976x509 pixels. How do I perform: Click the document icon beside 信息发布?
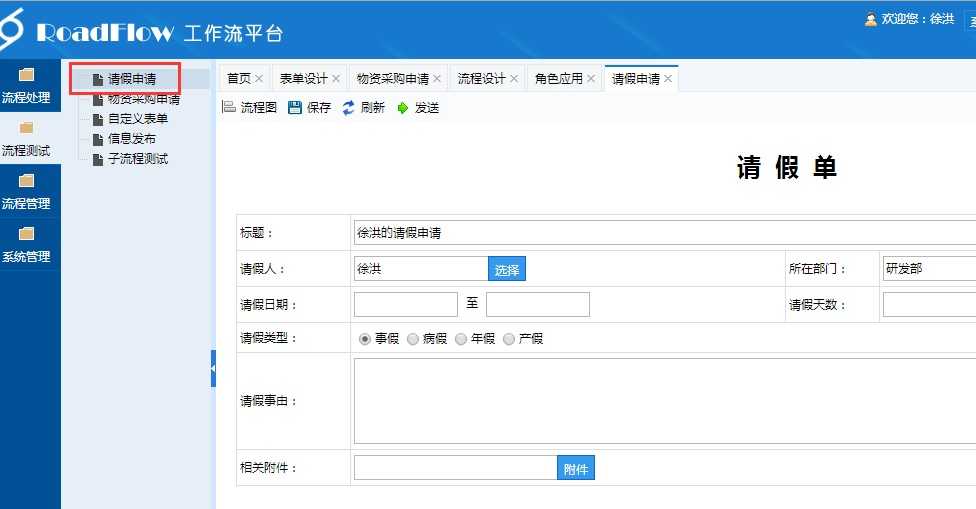(x=98, y=139)
